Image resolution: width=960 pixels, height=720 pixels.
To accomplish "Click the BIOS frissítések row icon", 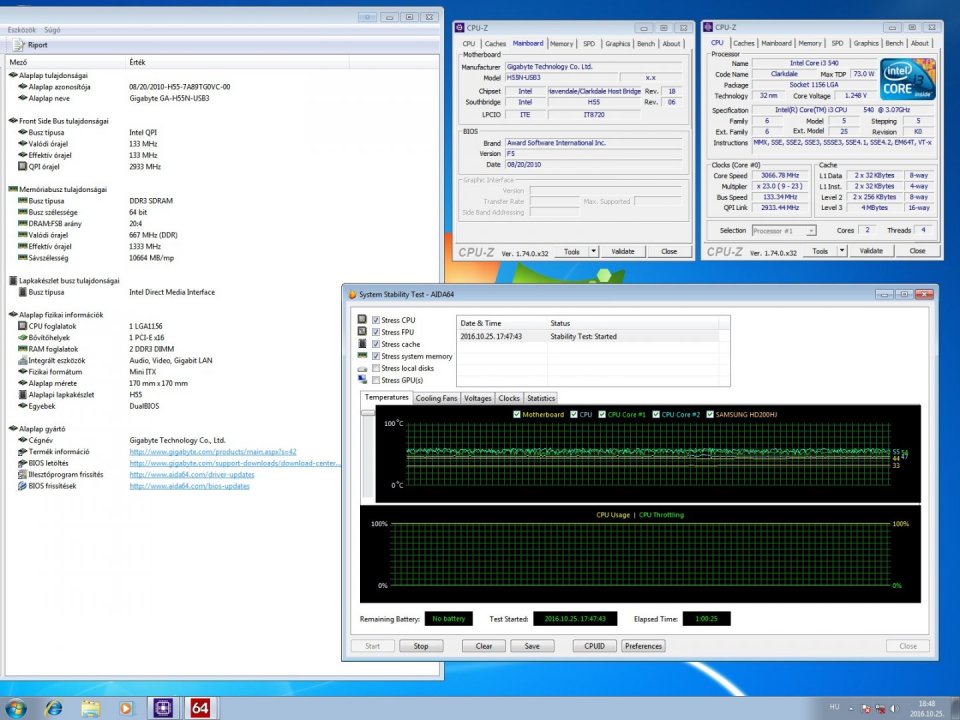I will point(22,486).
